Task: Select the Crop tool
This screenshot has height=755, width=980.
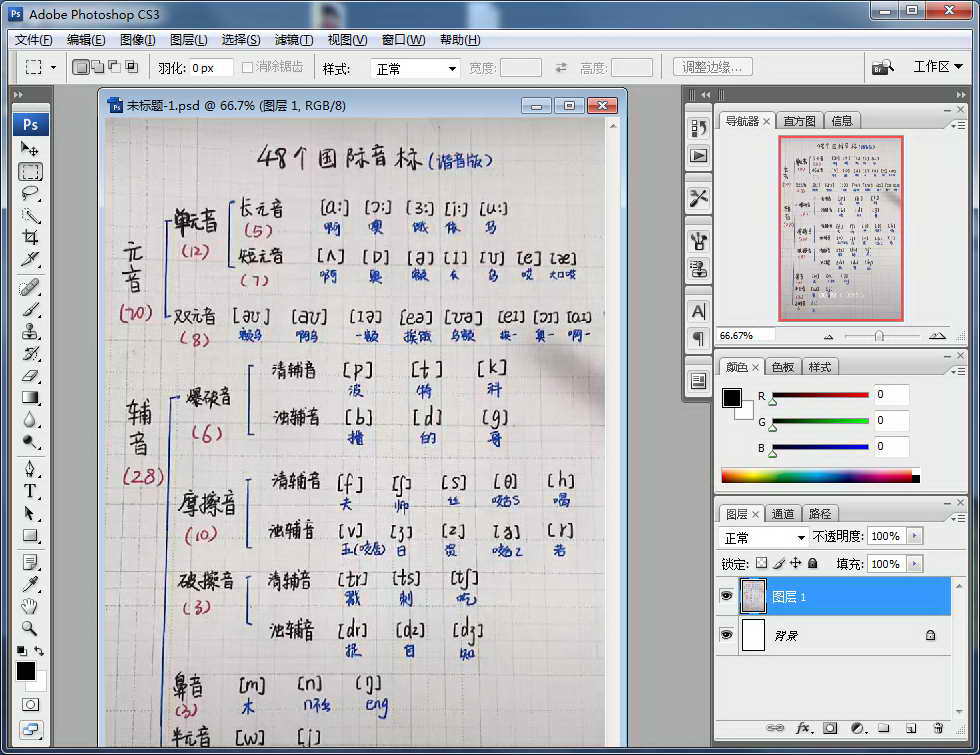Action: pos(29,237)
